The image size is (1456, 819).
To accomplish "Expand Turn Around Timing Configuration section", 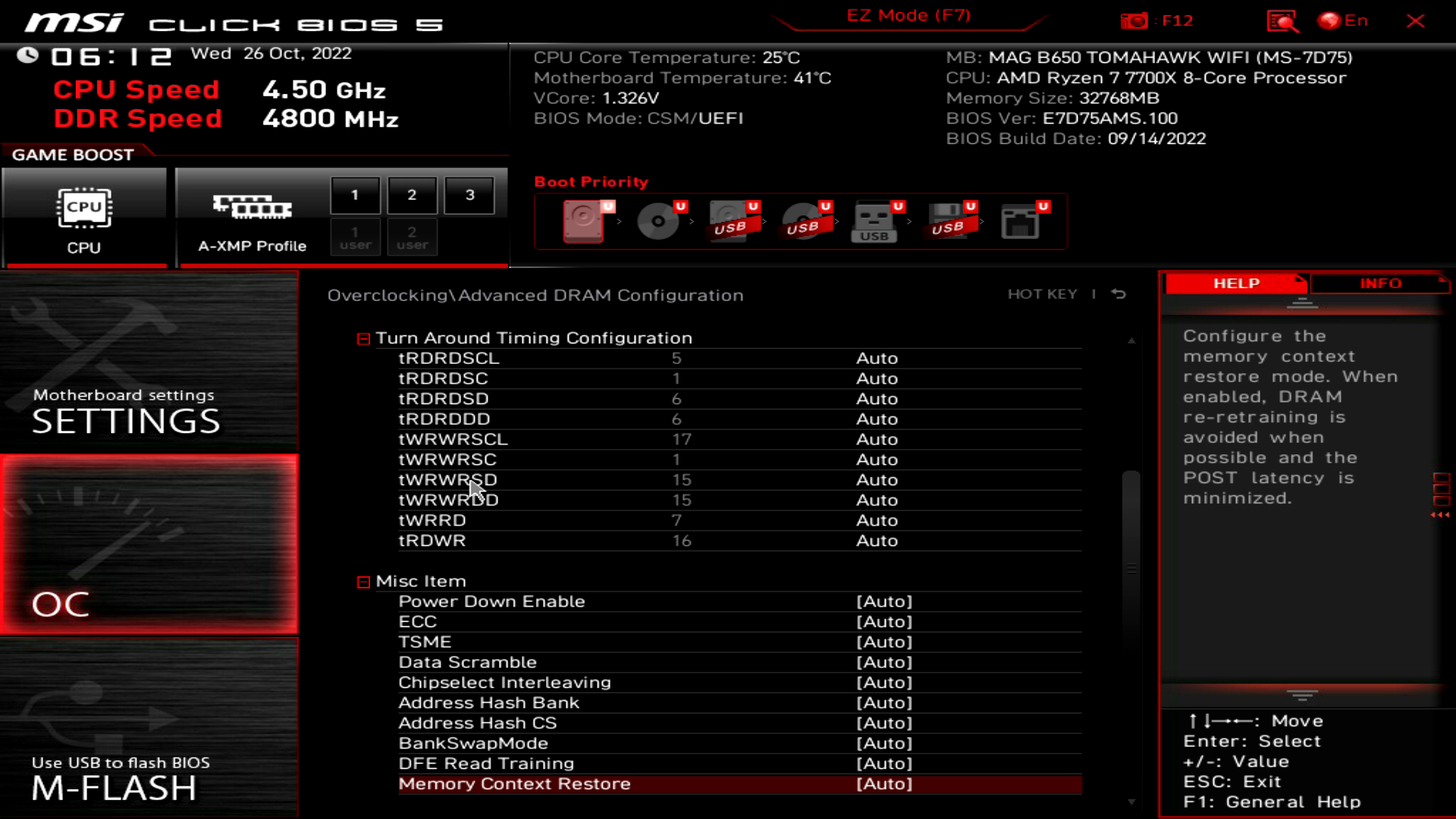I will coord(364,337).
